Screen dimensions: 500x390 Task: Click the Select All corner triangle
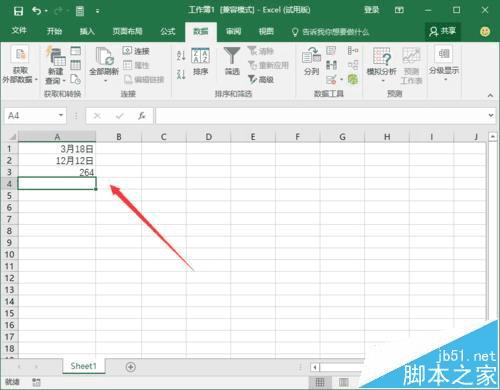click(x=12, y=137)
